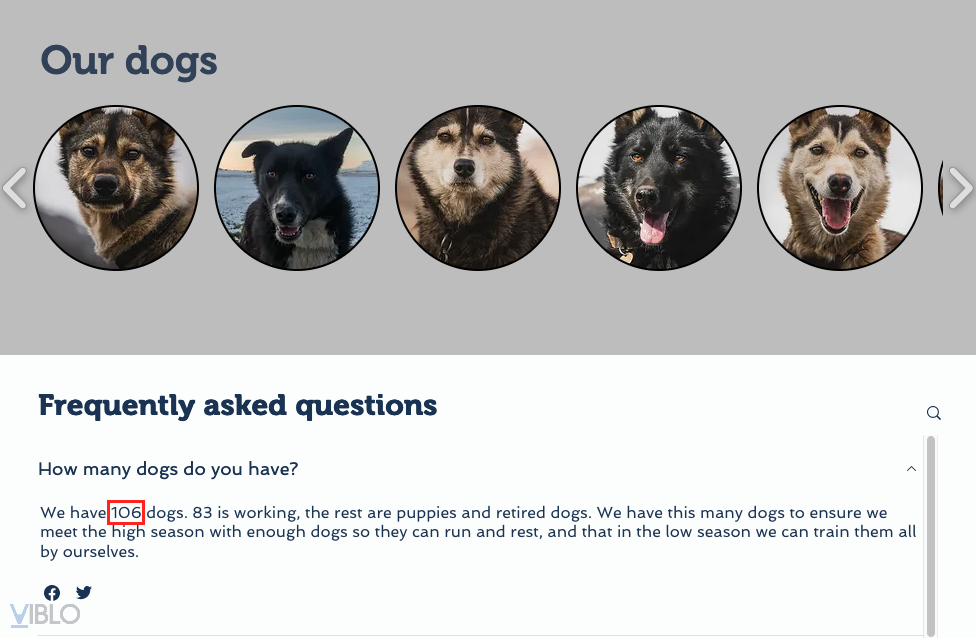This screenshot has width=976, height=638.
Task: Click the "Our dogs" heading
Action: click(x=129, y=61)
